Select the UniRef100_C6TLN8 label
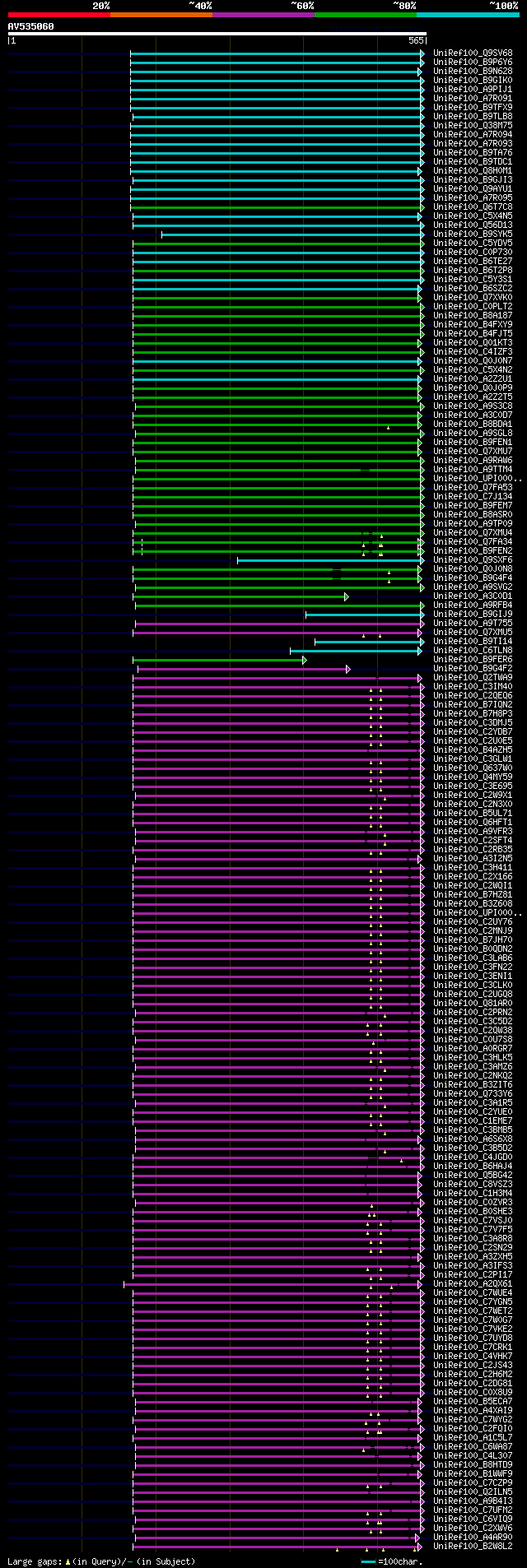The image size is (527, 1568). pyautogui.click(x=473, y=651)
